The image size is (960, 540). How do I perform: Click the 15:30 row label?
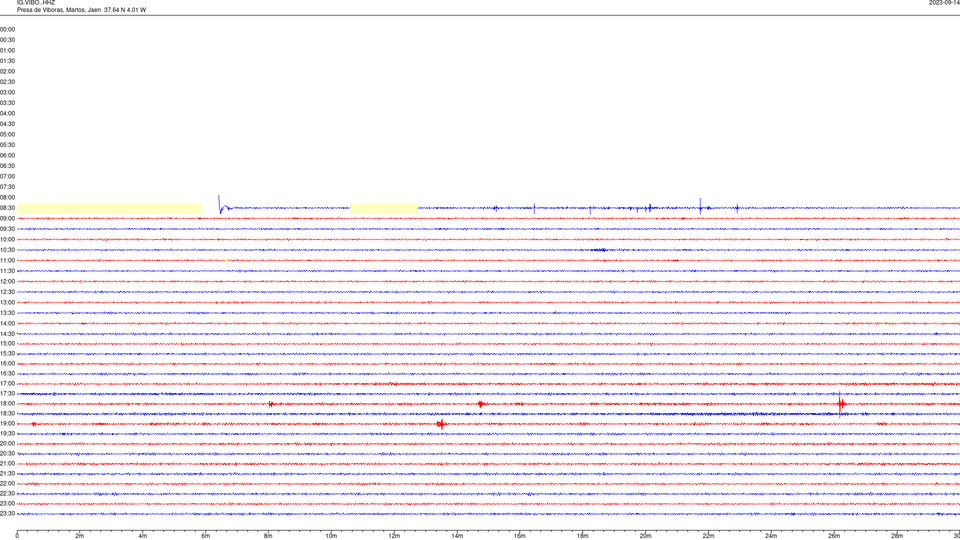tap(7, 354)
